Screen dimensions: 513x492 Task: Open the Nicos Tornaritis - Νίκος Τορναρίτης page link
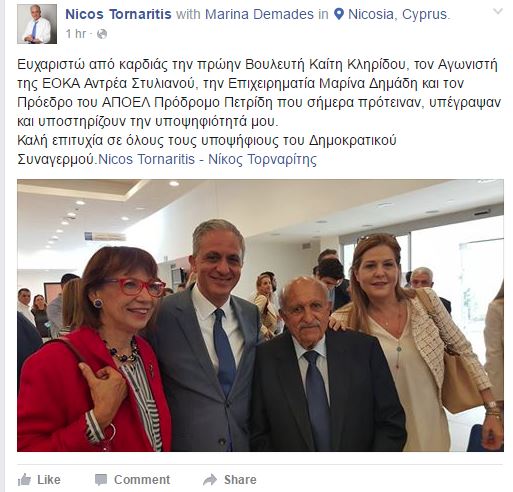click(207, 159)
